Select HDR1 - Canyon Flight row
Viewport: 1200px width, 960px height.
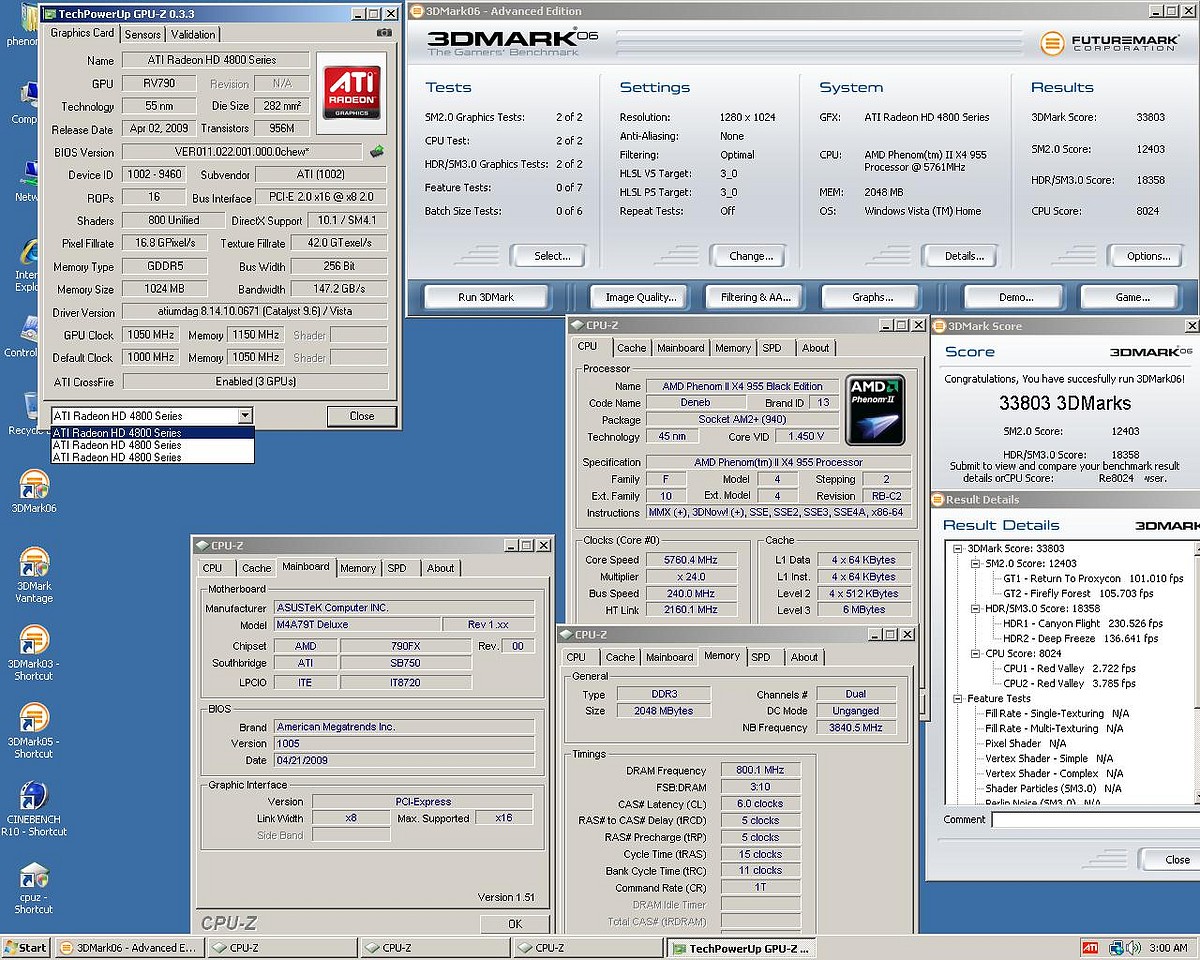click(x=1083, y=624)
